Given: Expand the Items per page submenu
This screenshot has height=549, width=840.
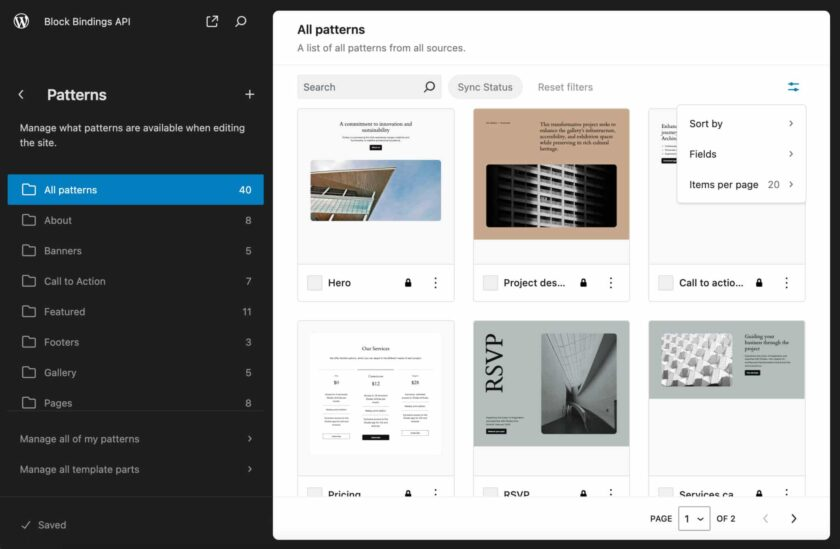Looking at the screenshot, I should pos(741,185).
